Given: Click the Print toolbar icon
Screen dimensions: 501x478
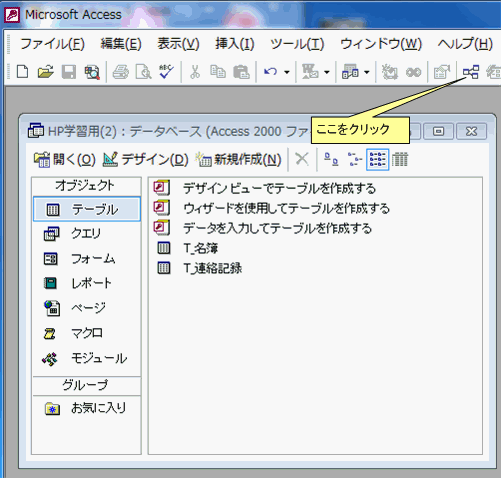Looking at the screenshot, I should (x=120, y=72).
